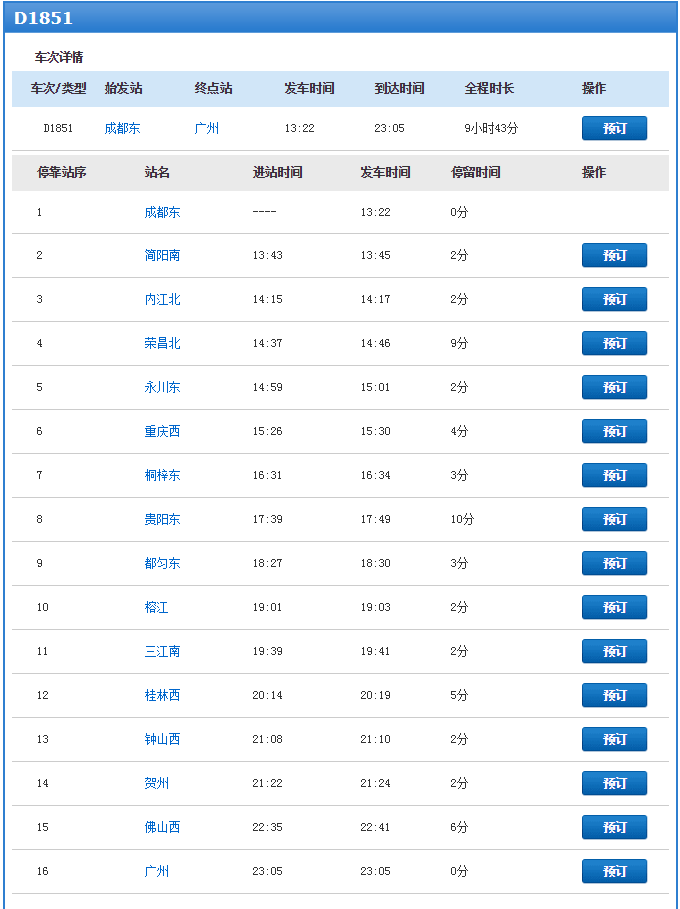Click 预订 in the 榕江 row
This screenshot has width=680, height=909.
click(x=614, y=608)
